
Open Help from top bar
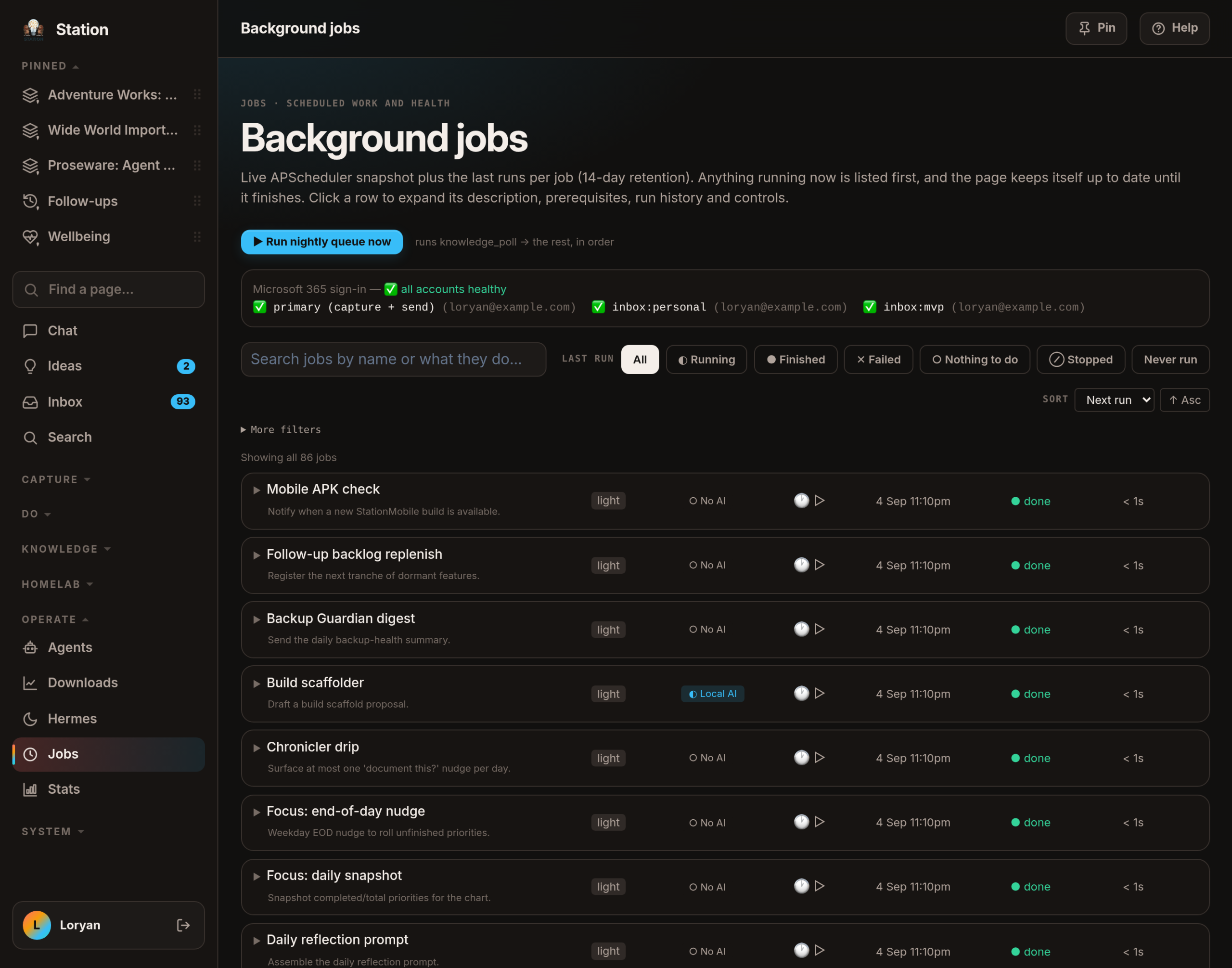pos(1174,28)
